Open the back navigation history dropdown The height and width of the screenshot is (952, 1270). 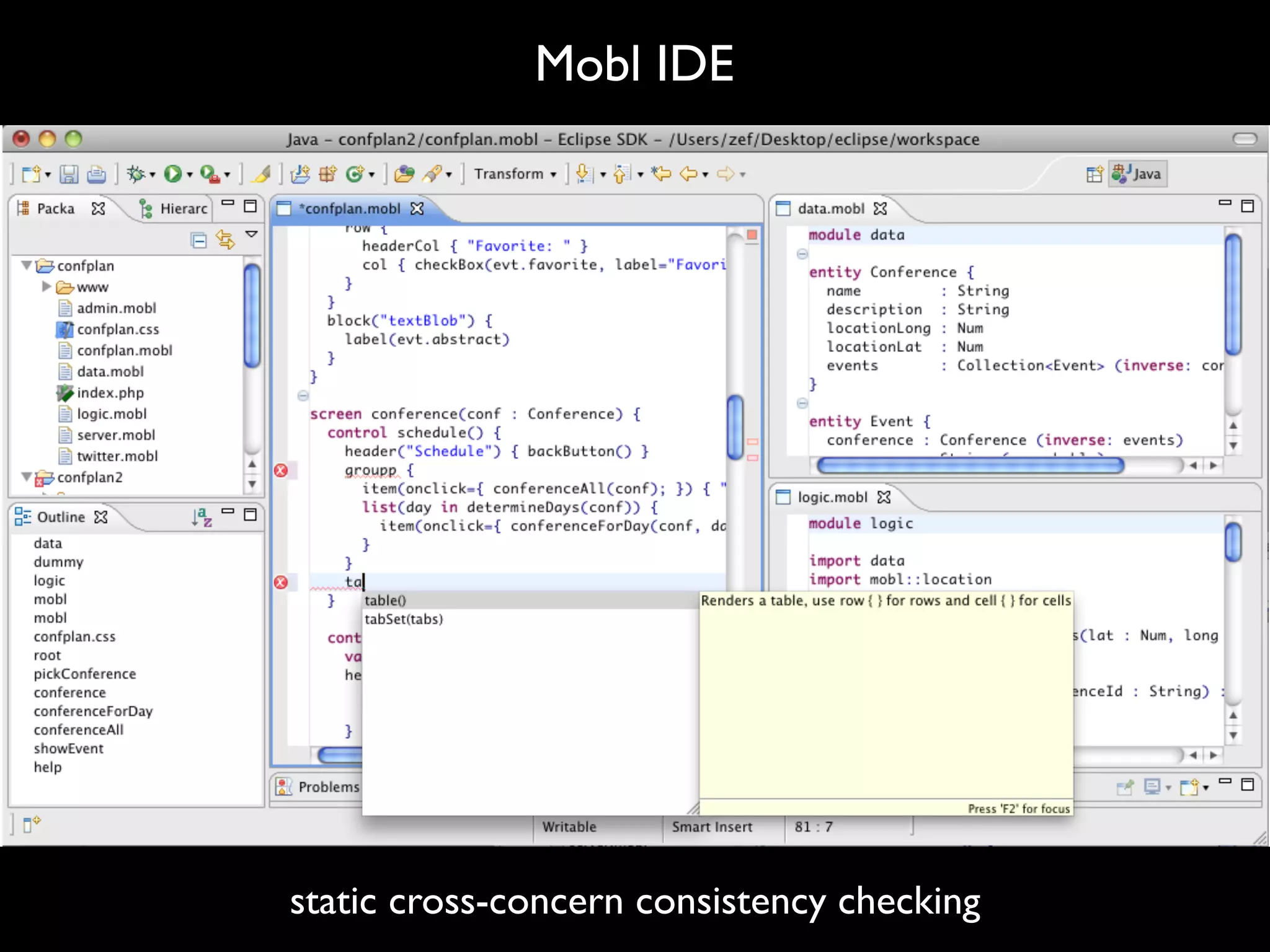[705, 175]
